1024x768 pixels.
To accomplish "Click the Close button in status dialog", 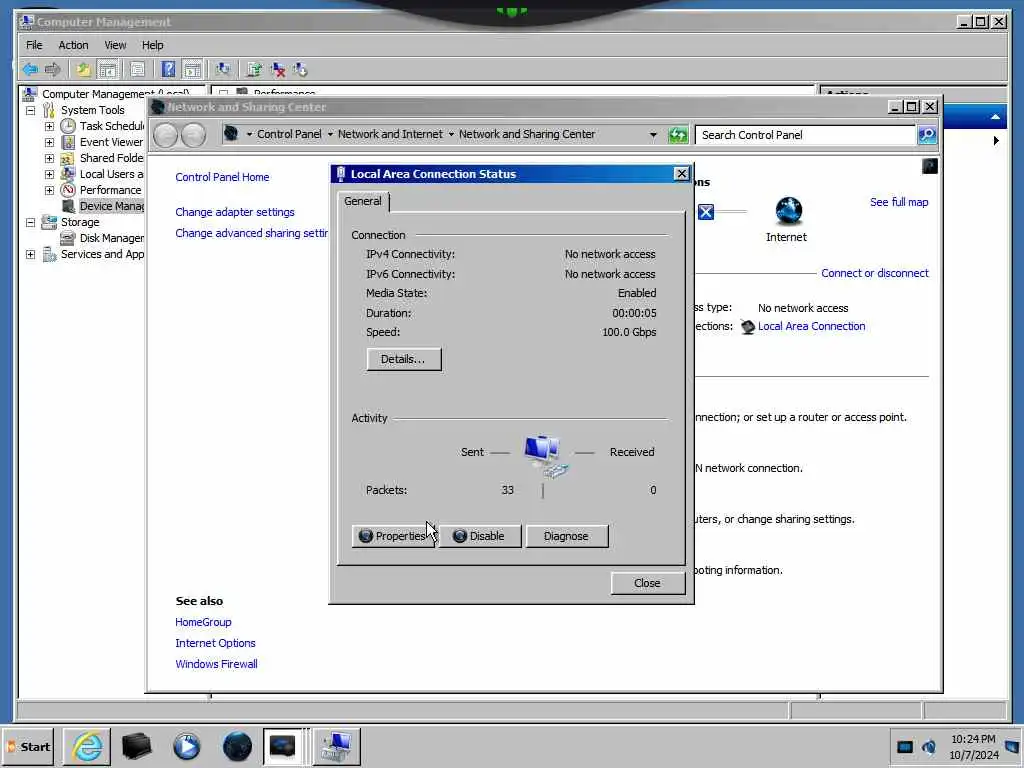I will pos(647,583).
